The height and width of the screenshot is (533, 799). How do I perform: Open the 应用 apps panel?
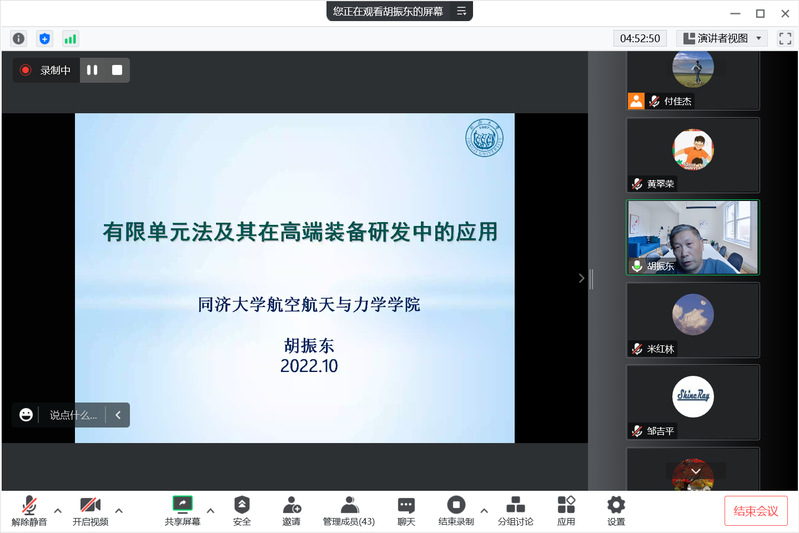566,510
